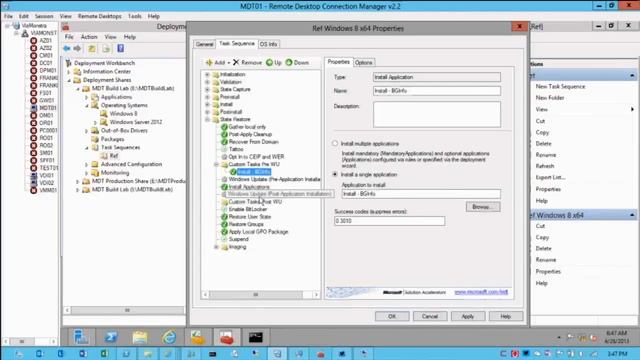Select the Install Applications step
Image resolution: width=640 pixels, height=360 pixels.
pyautogui.click(x=249, y=187)
